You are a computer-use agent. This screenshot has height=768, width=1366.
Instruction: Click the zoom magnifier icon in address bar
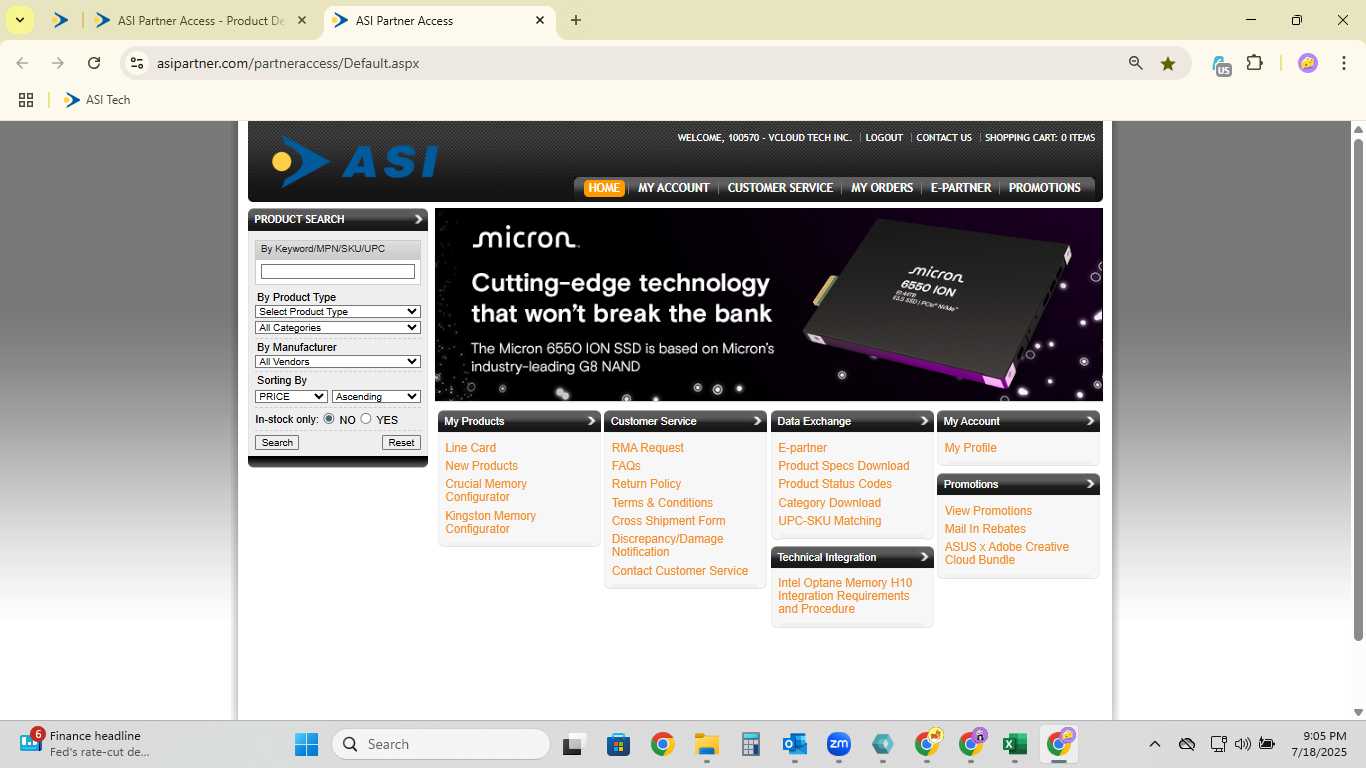[x=1135, y=63]
